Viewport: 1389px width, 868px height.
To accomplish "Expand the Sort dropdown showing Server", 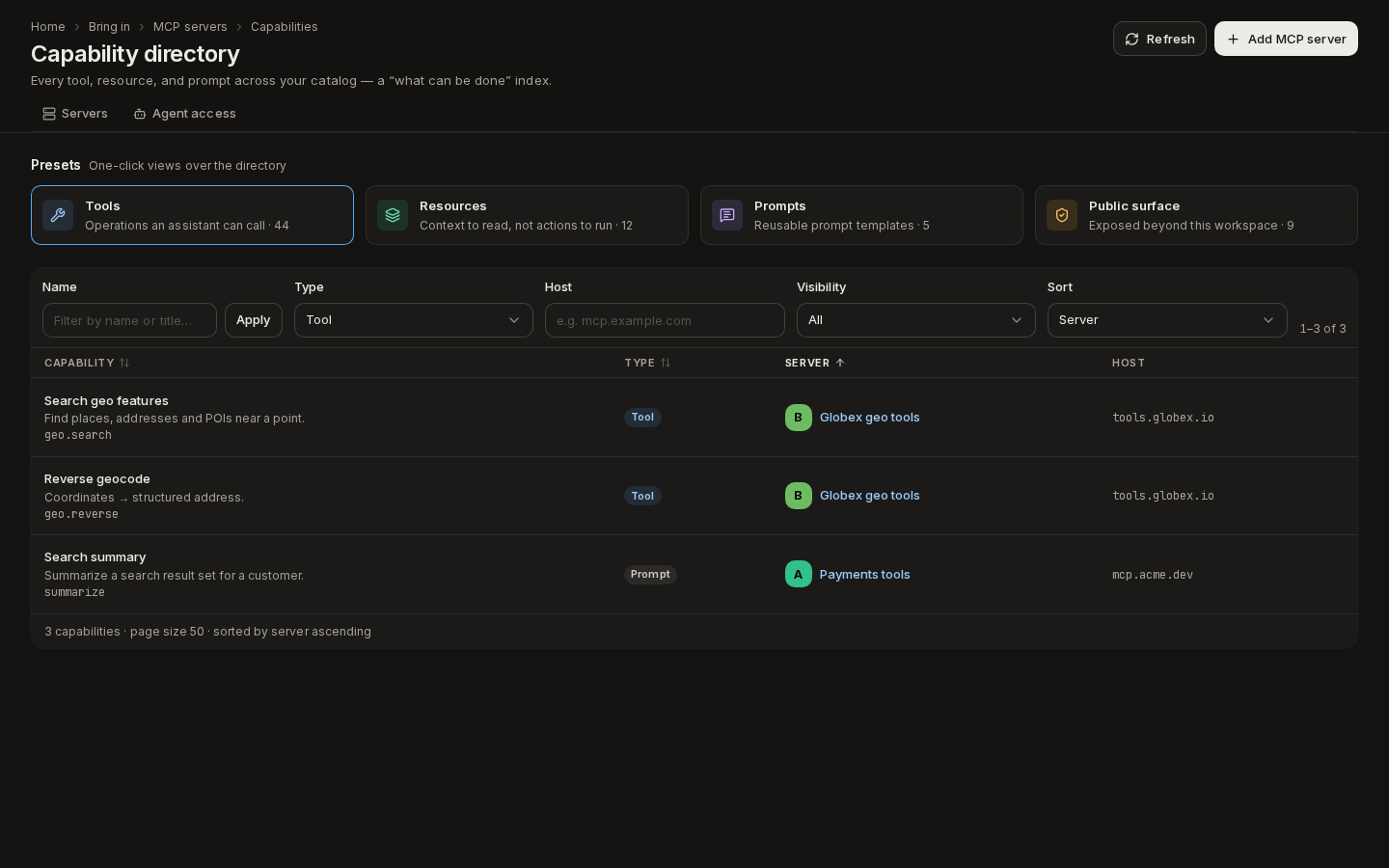I will point(1167,320).
